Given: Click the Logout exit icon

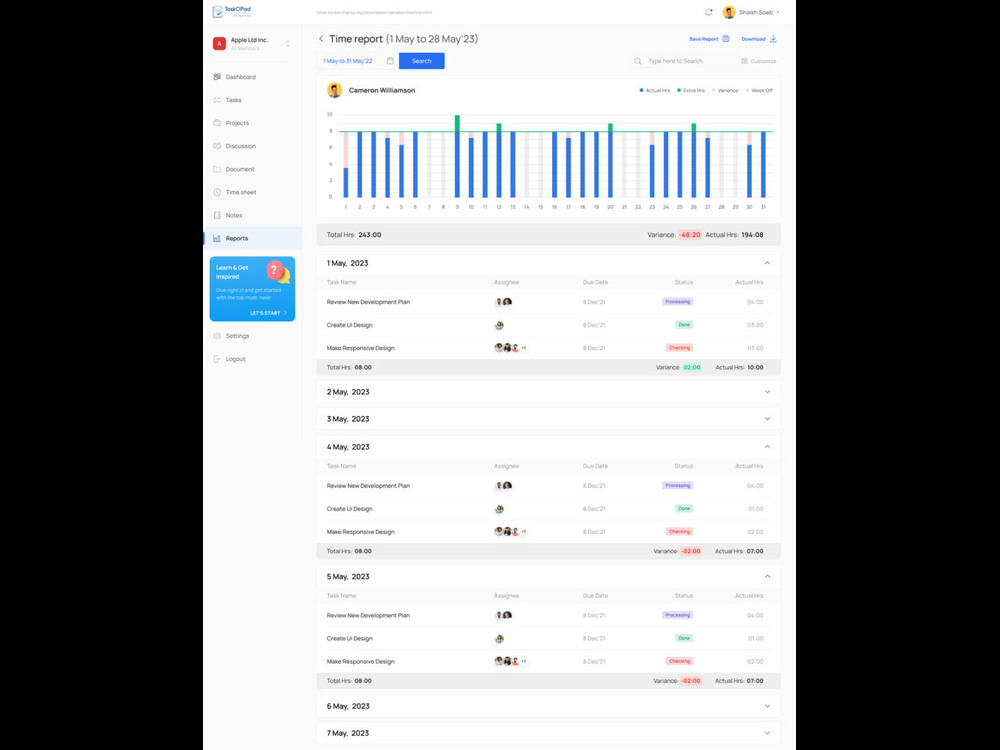Looking at the screenshot, I should (217, 358).
